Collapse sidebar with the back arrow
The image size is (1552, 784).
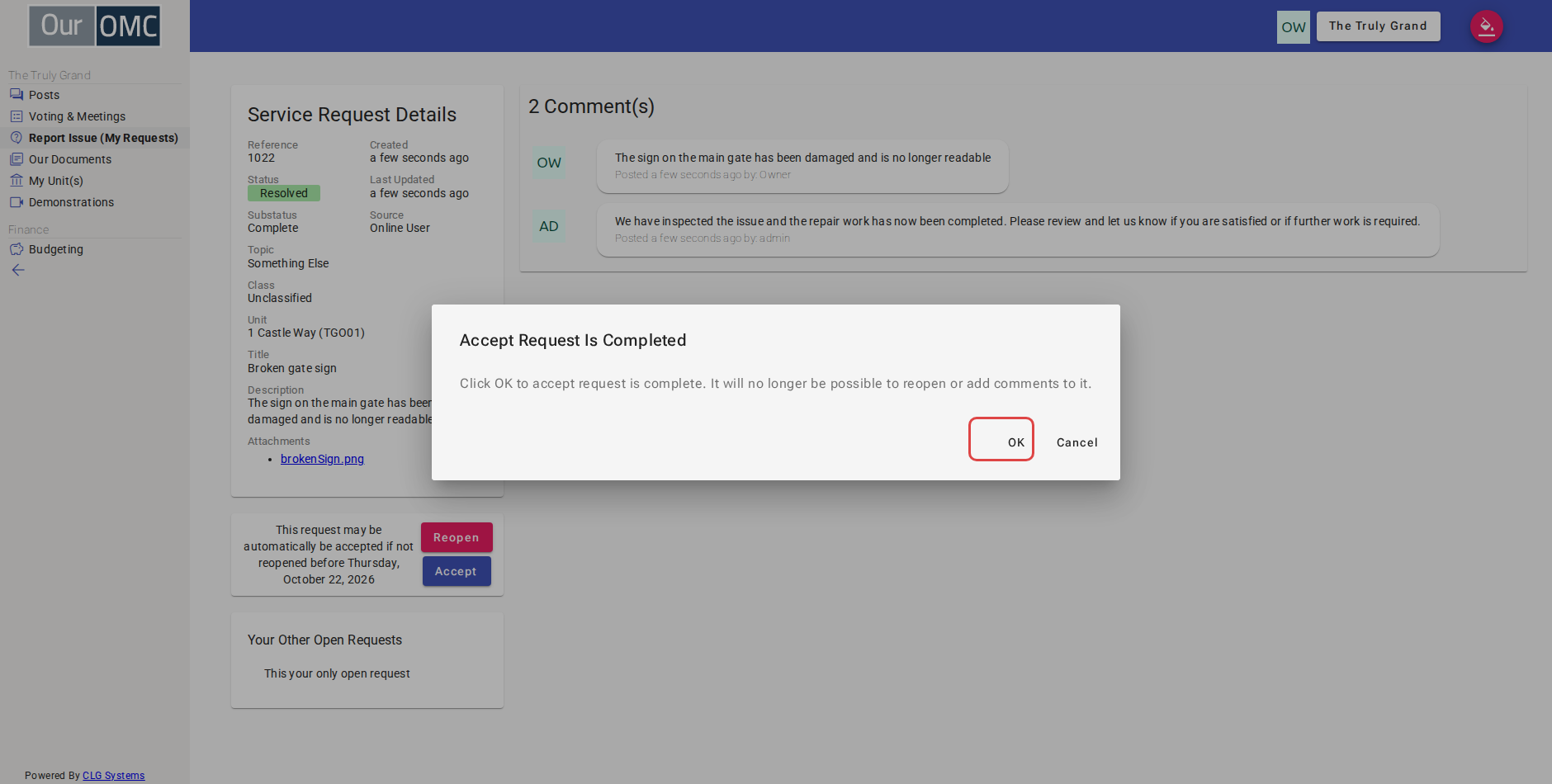tap(18, 270)
